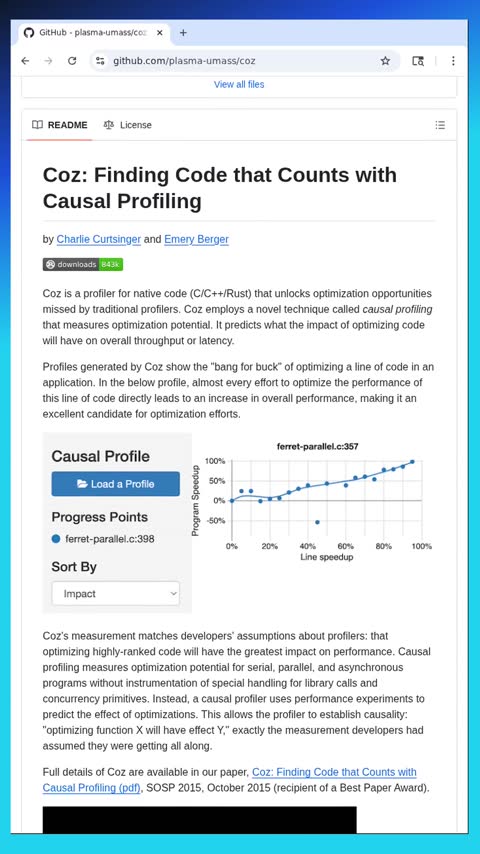Viewport: 480px width, 854px height.
Task: Open Emery Berger author link
Action: coord(196,239)
